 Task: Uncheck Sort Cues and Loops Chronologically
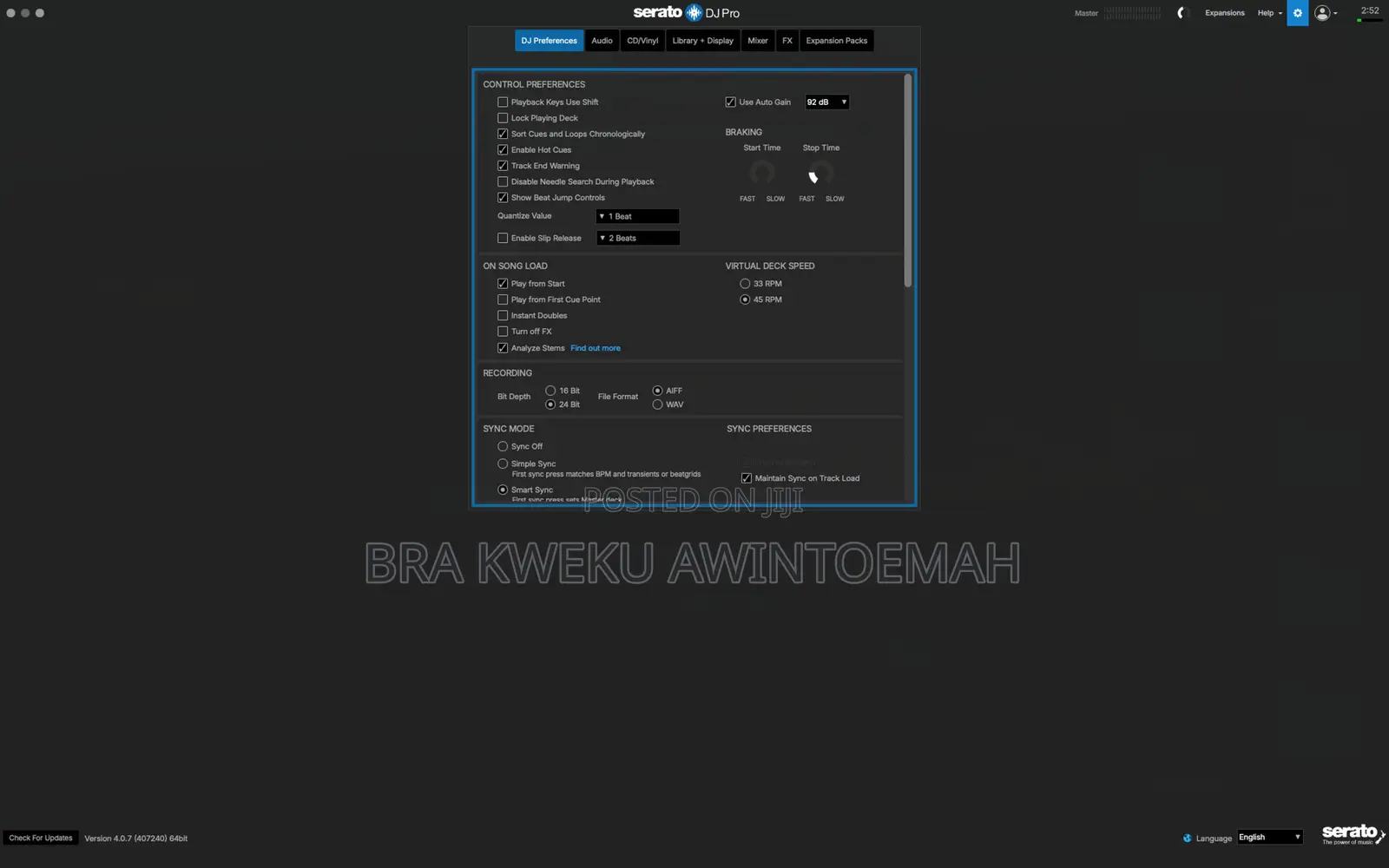503,134
